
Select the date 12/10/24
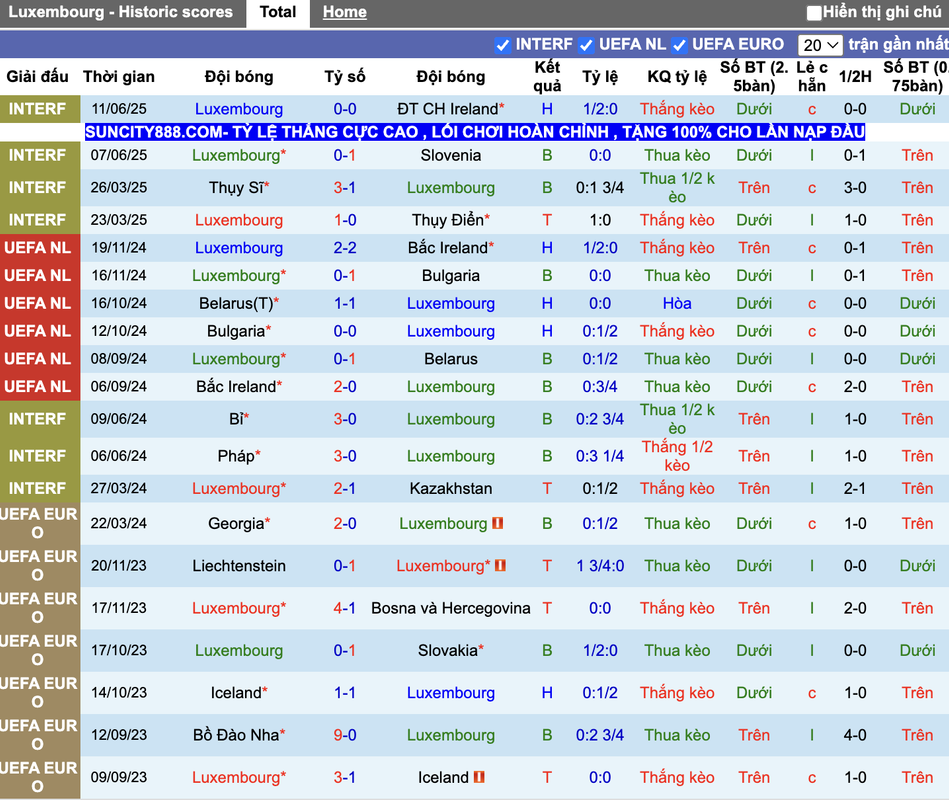tap(119, 331)
